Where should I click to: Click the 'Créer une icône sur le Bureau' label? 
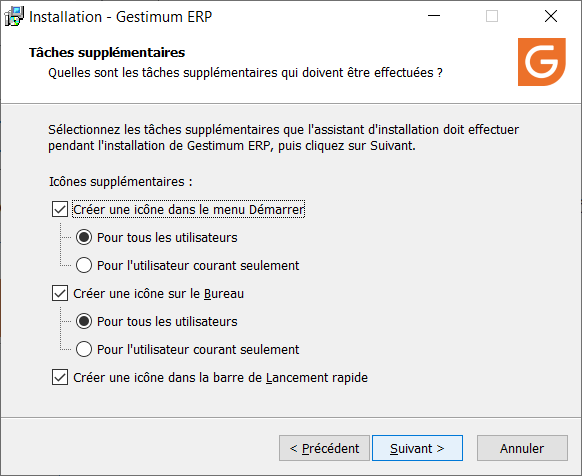click(158, 294)
